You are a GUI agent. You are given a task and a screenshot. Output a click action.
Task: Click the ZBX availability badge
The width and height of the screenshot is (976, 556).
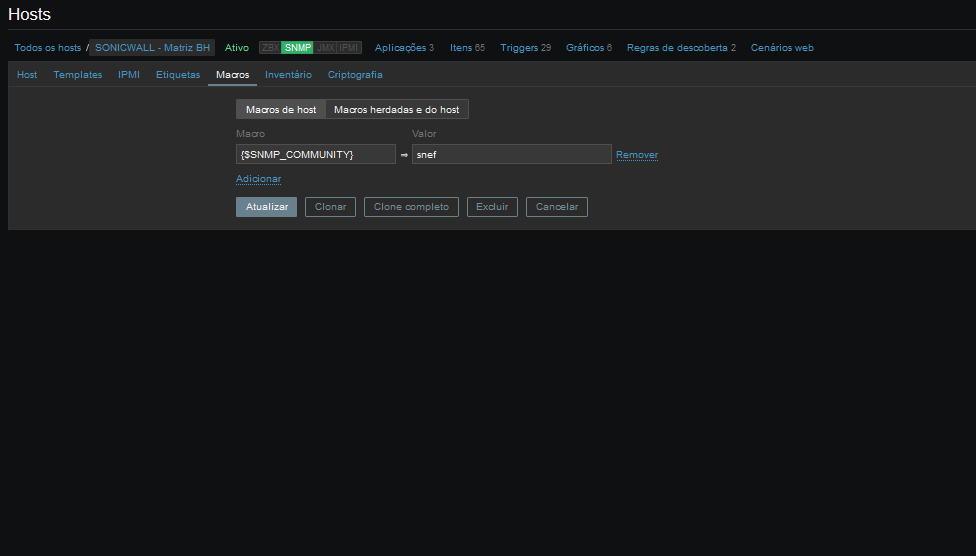270,48
